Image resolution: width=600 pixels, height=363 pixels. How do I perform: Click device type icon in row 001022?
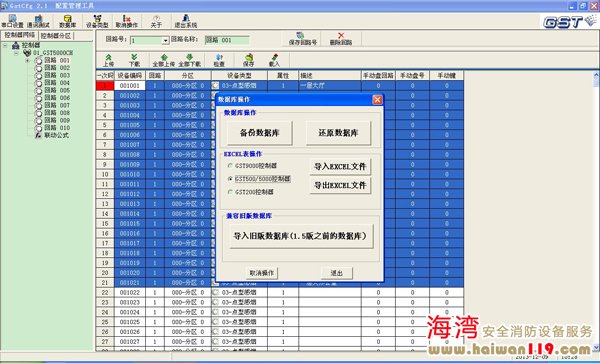pyautogui.click(x=215, y=292)
